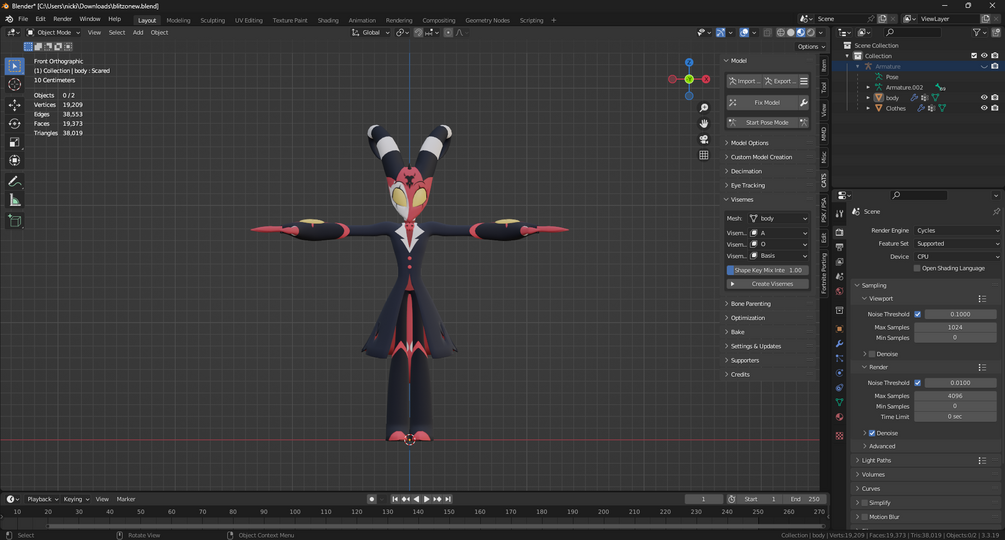Expand Armature.002 in outliner

868,87
